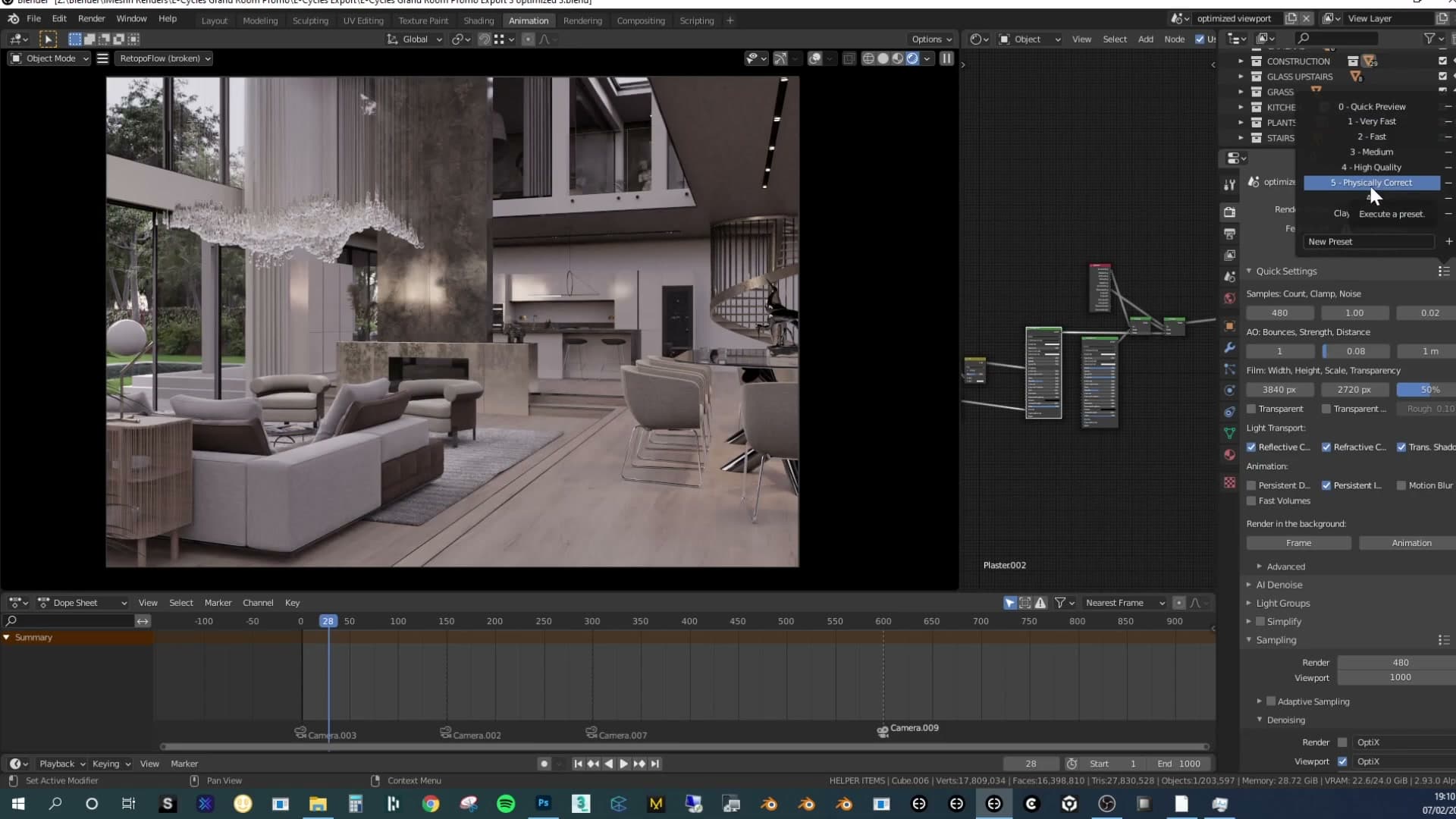This screenshot has width=1456, height=819.
Task: Open the Object Mode dropdown
Action: 49,58
